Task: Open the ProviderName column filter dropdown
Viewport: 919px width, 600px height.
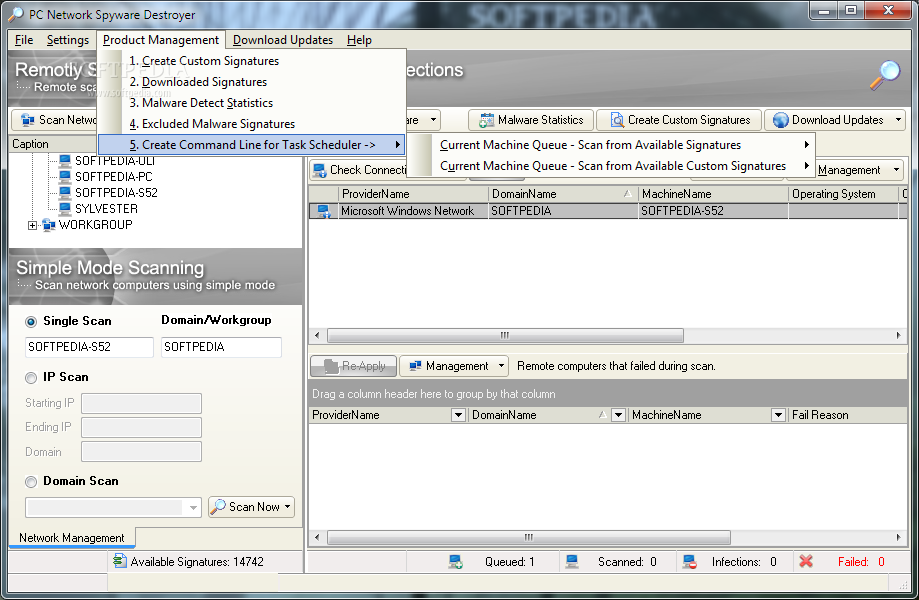Action: point(458,415)
